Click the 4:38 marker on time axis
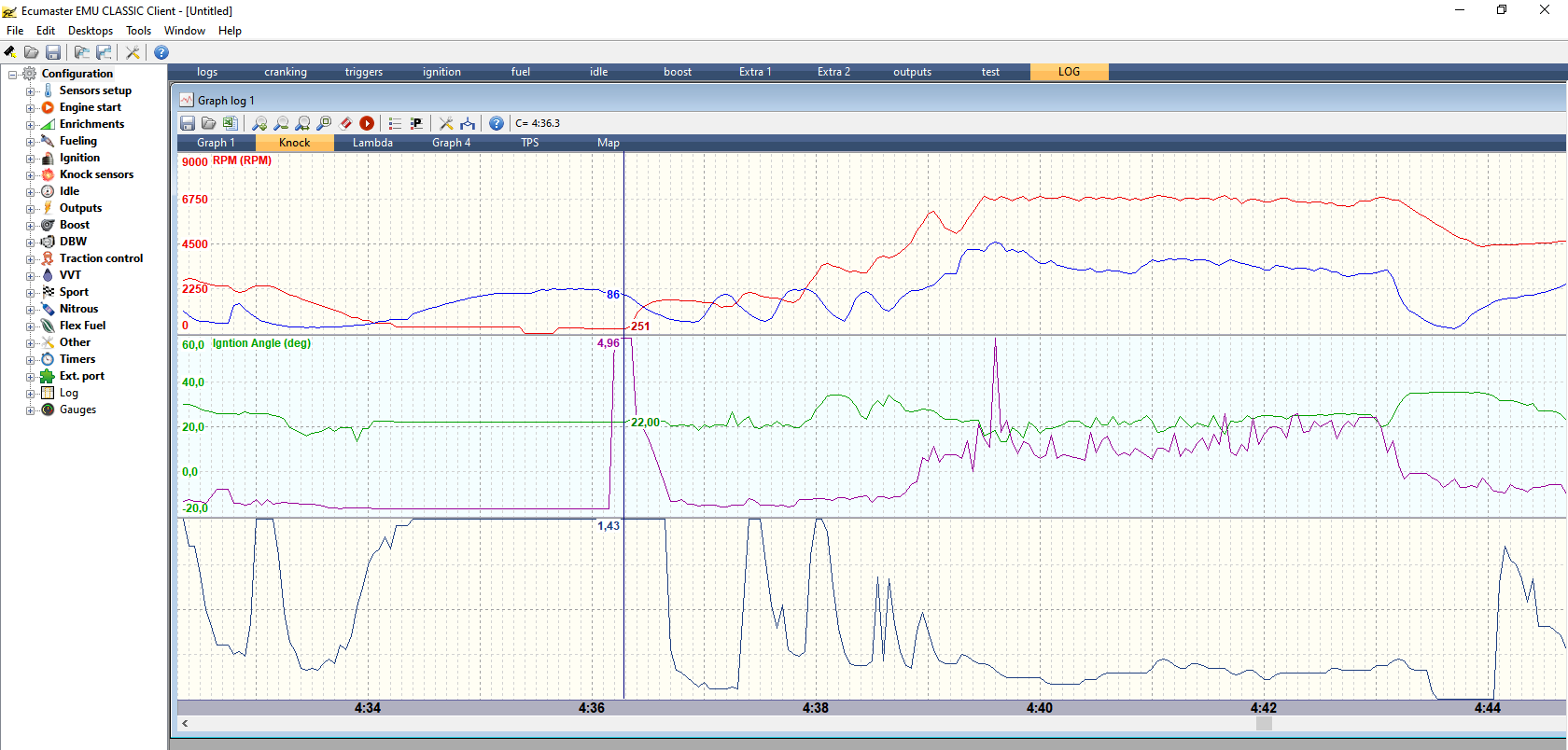Image resolution: width=1568 pixels, height=750 pixels. point(816,708)
